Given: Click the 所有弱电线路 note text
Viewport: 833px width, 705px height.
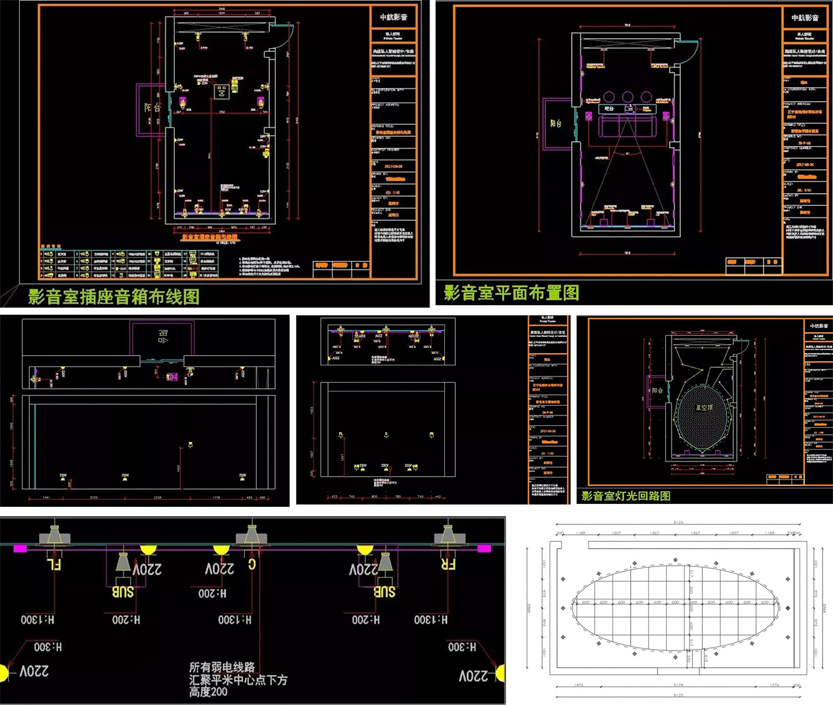Looking at the screenshot, I should (222, 666).
